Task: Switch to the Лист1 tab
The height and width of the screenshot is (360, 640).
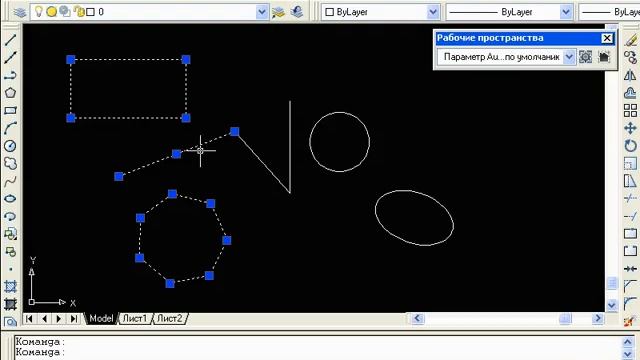Action: pos(135,318)
